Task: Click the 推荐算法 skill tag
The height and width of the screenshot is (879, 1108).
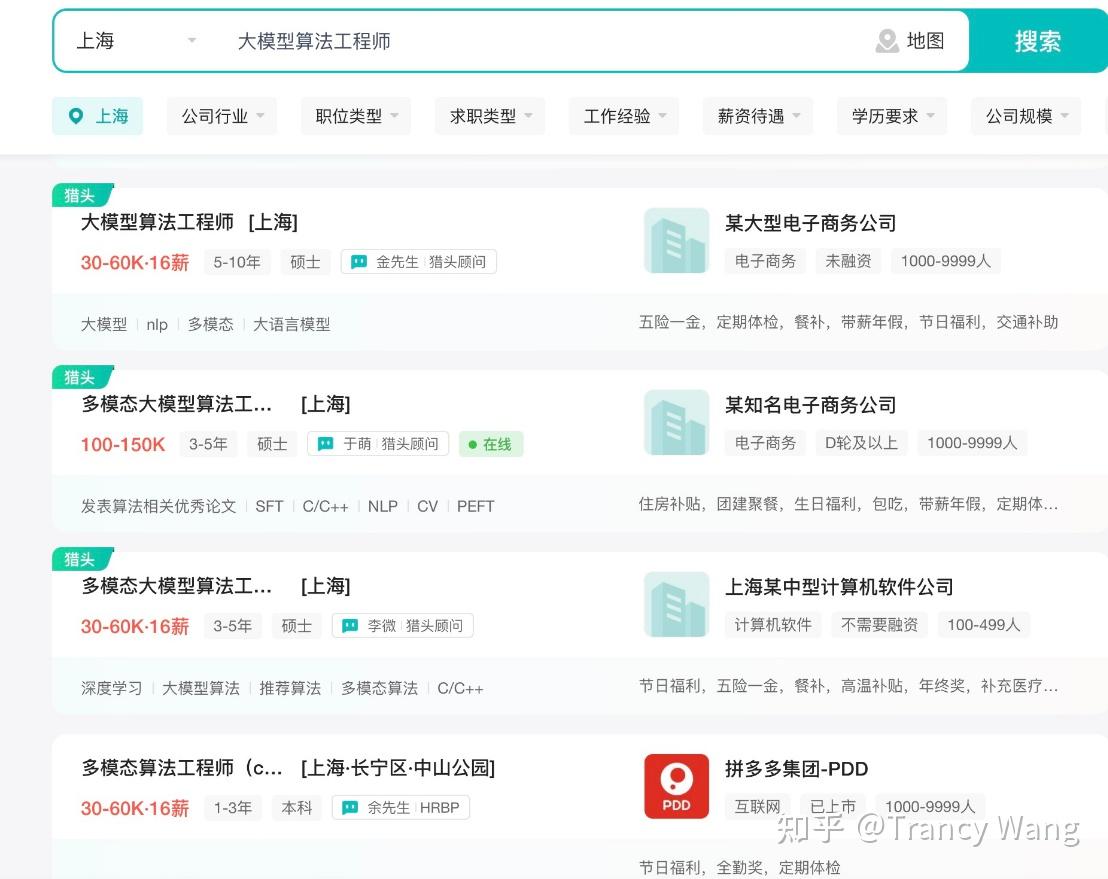Action: coord(290,688)
